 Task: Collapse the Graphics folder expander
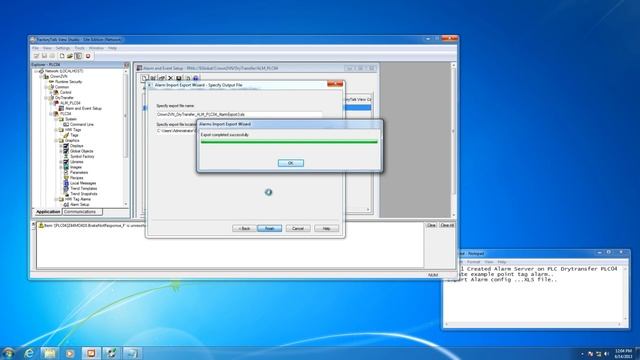click(x=56, y=140)
